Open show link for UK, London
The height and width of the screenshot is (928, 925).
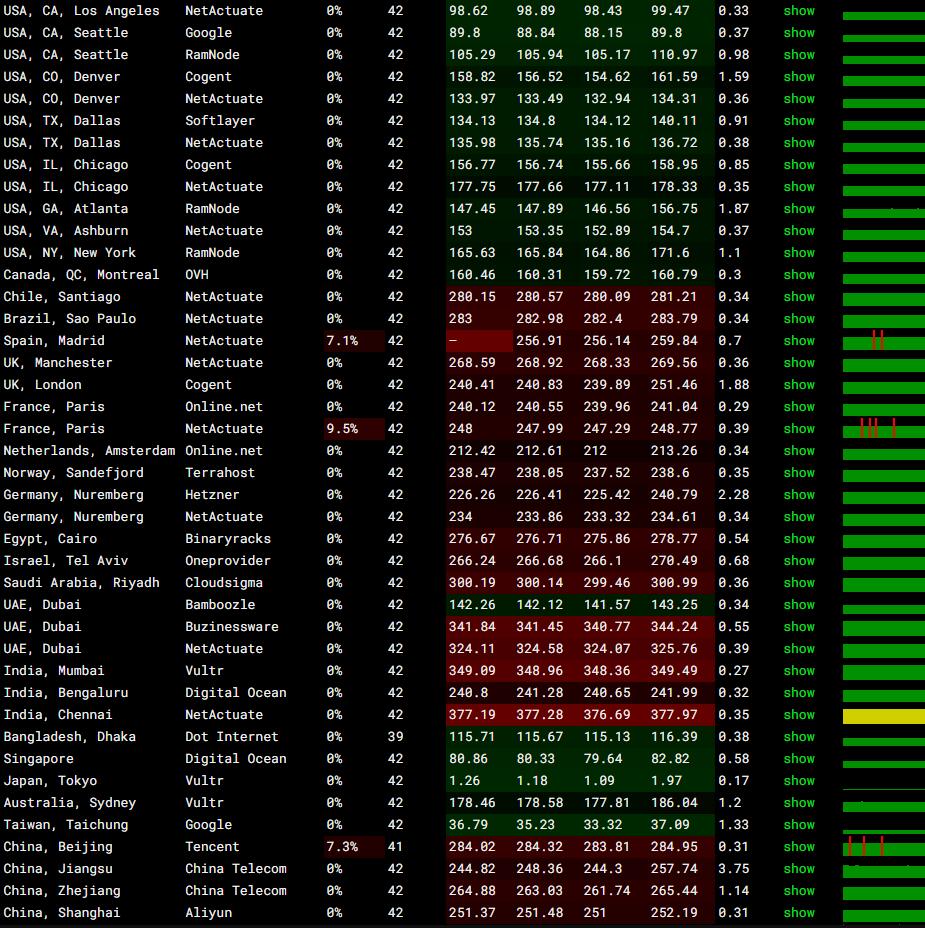[x=799, y=385]
